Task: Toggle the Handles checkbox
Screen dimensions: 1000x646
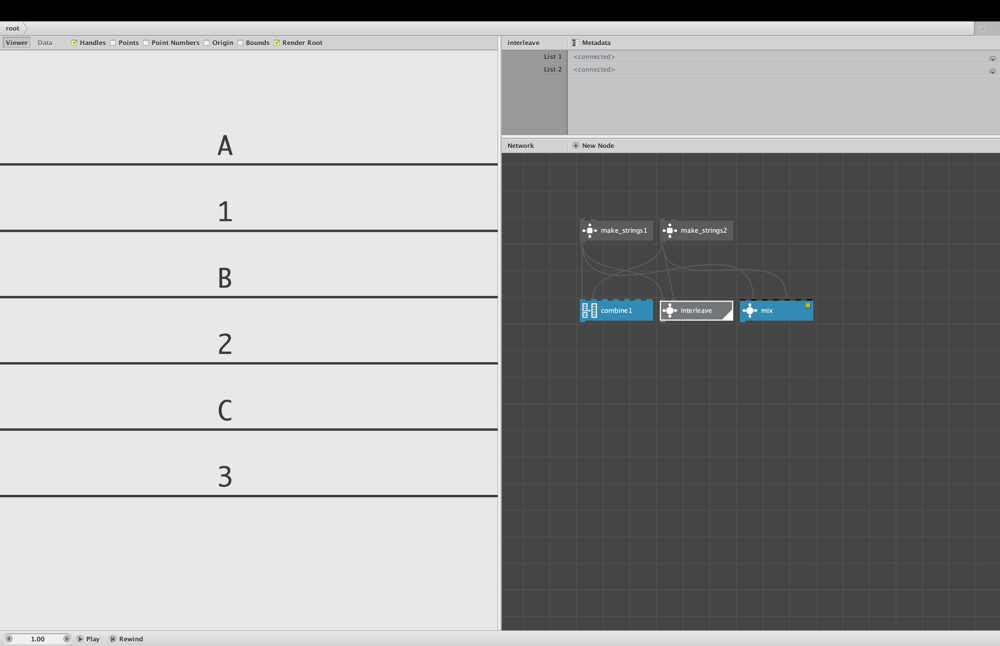Action: coord(74,43)
